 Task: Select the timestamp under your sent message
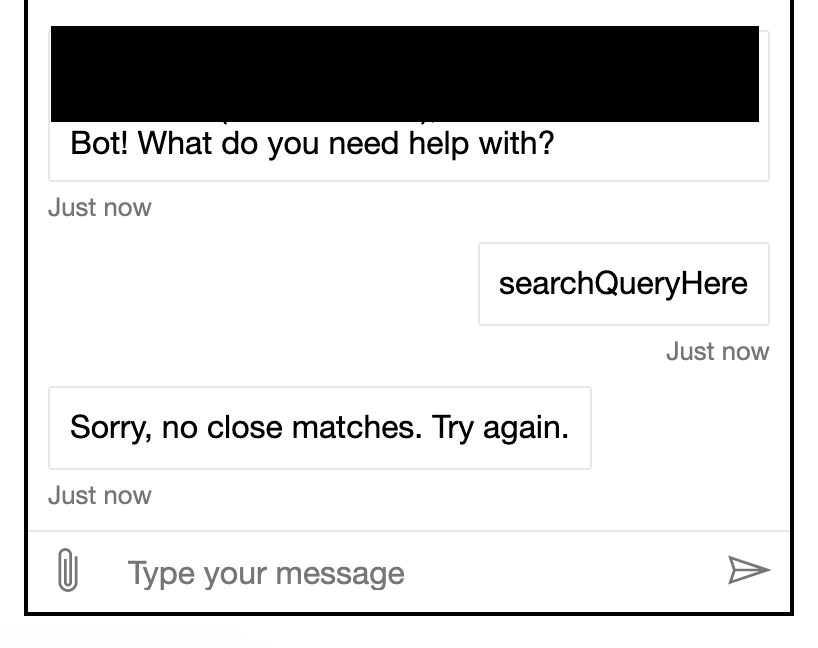717,351
